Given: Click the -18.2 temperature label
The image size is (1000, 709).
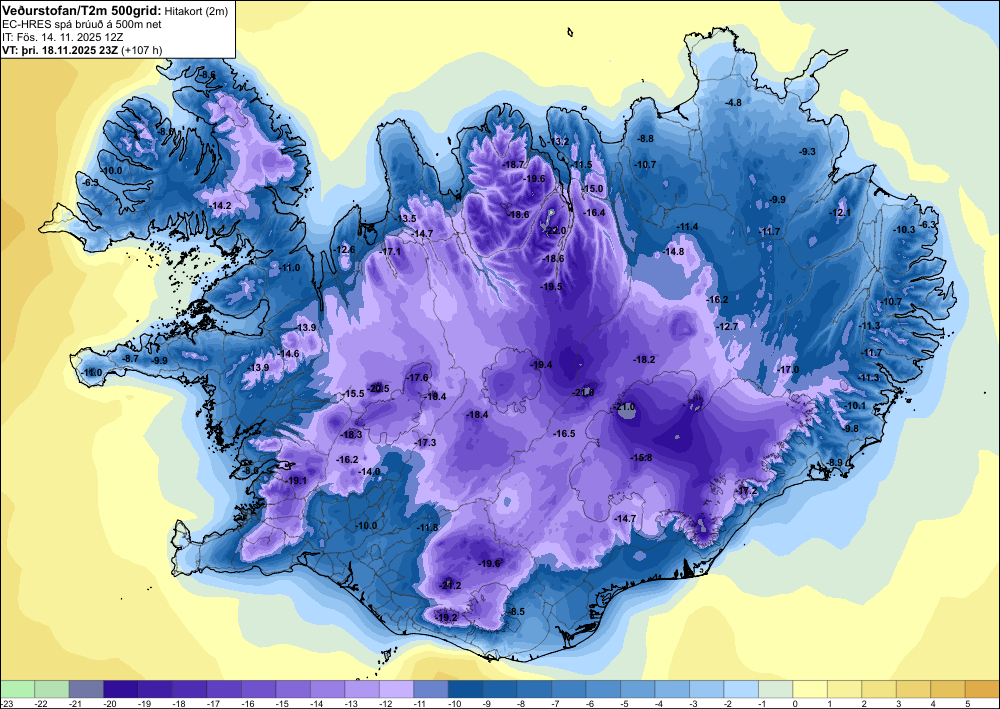Looking at the screenshot, I should coord(644,360).
